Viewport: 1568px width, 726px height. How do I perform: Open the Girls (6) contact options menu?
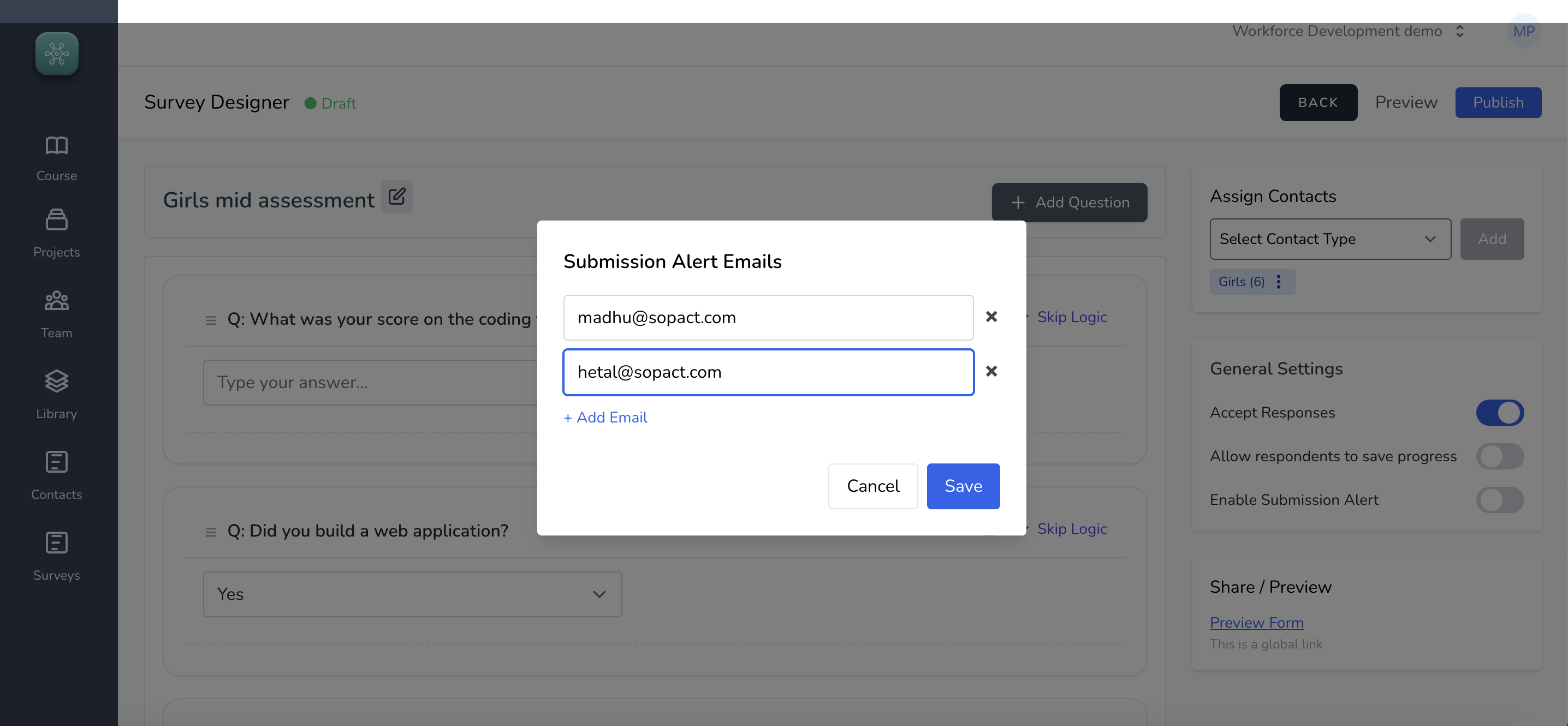1278,282
